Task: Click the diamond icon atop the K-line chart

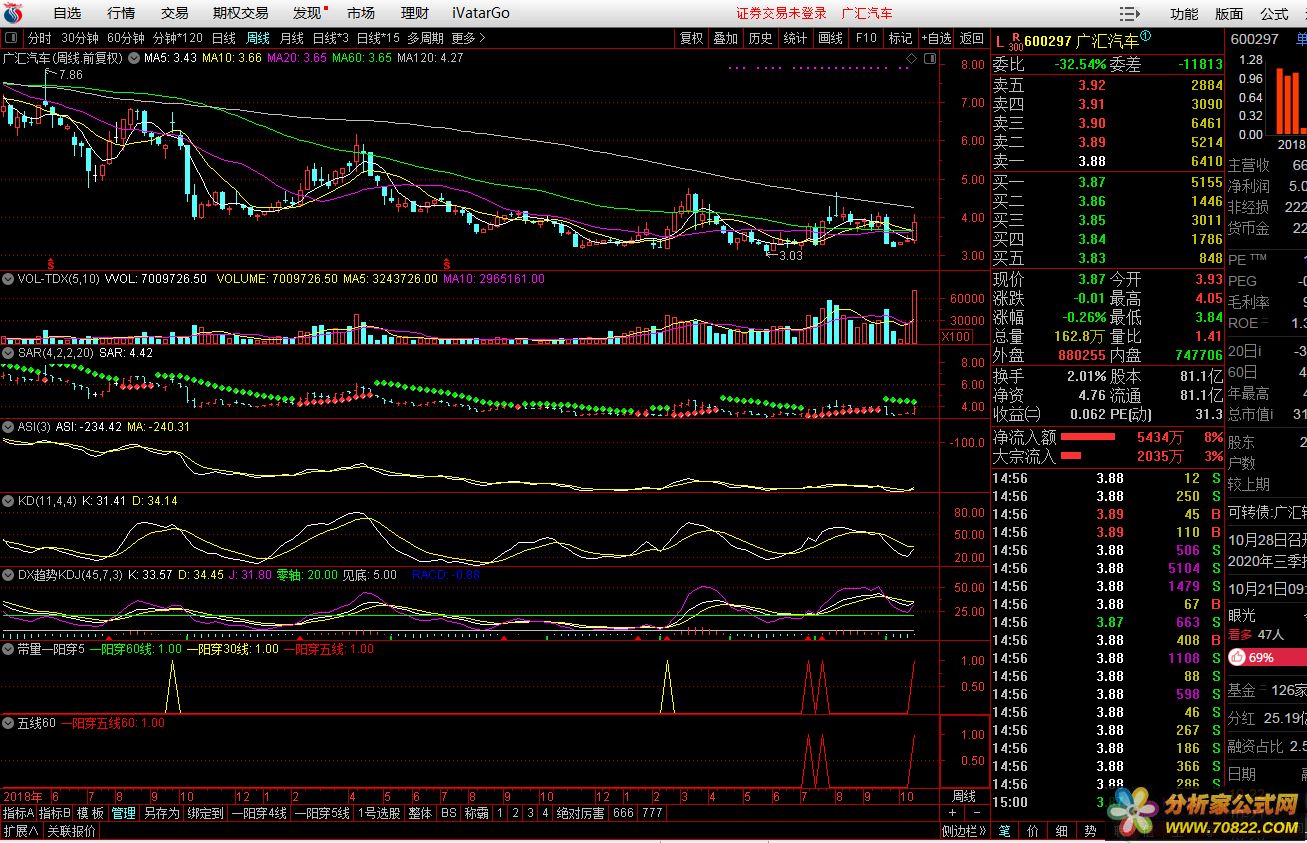Action: click(910, 60)
